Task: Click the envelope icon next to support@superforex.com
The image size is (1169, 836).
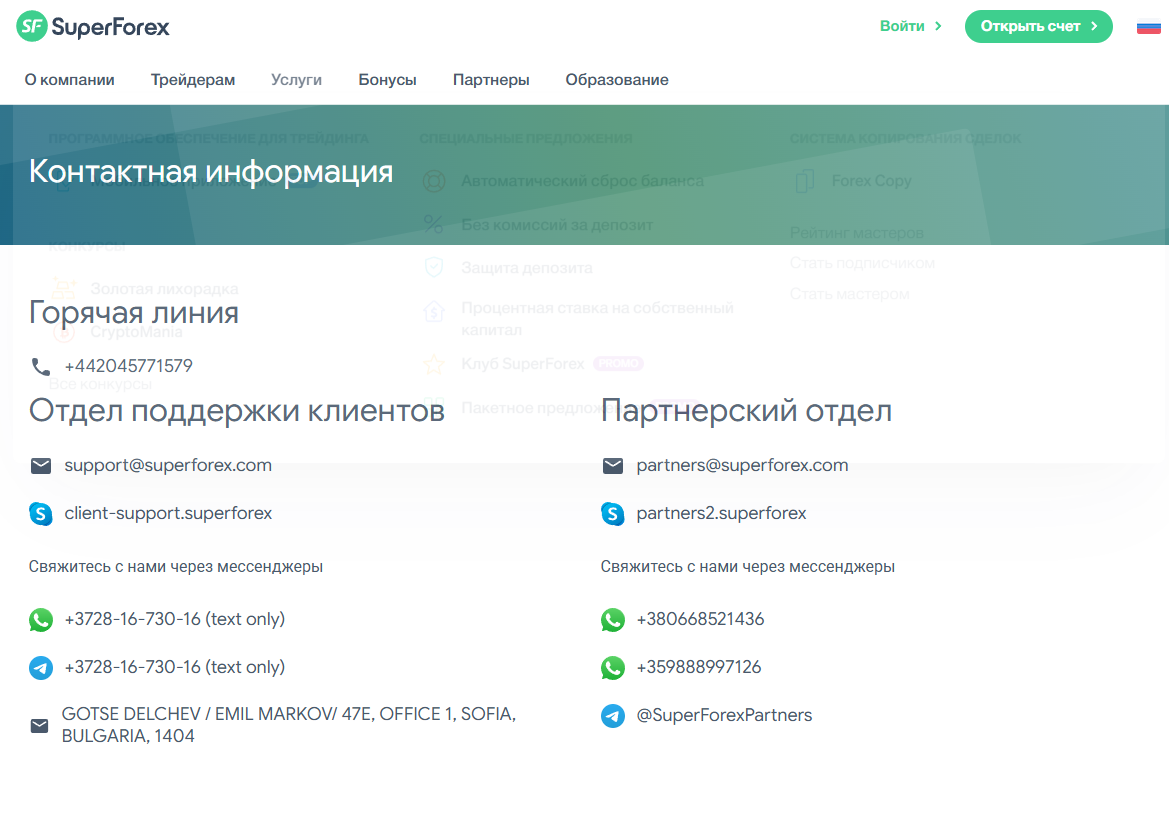Action: [41, 465]
